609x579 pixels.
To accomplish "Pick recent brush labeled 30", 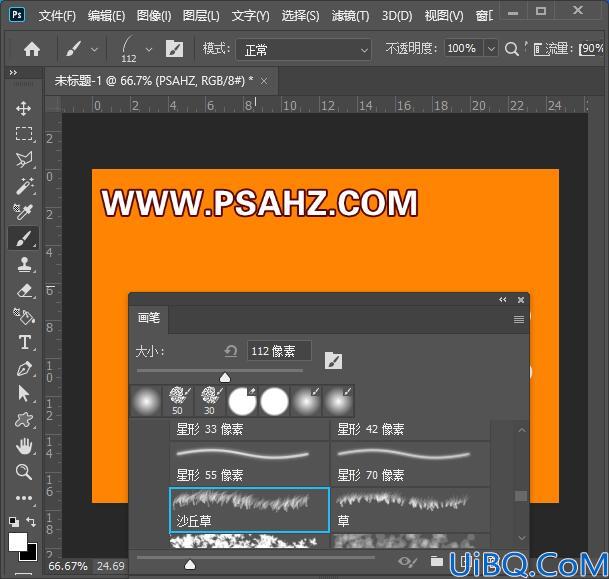I will 210,401.
